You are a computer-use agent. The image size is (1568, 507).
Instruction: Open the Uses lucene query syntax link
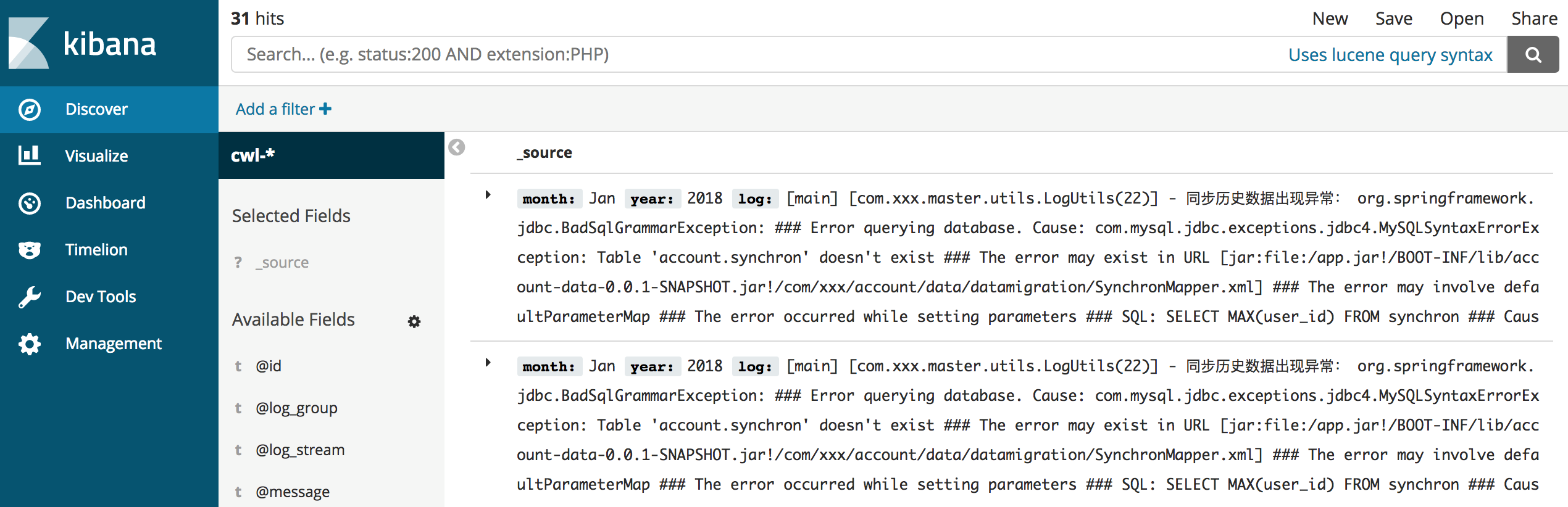pyautogui.click(x=1390, y=55)
